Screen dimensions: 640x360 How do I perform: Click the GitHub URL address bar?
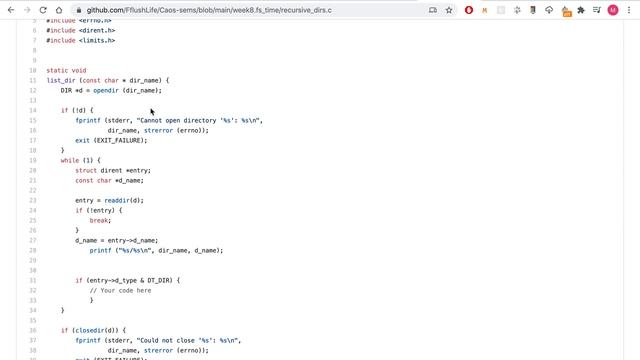pos(209,10)
